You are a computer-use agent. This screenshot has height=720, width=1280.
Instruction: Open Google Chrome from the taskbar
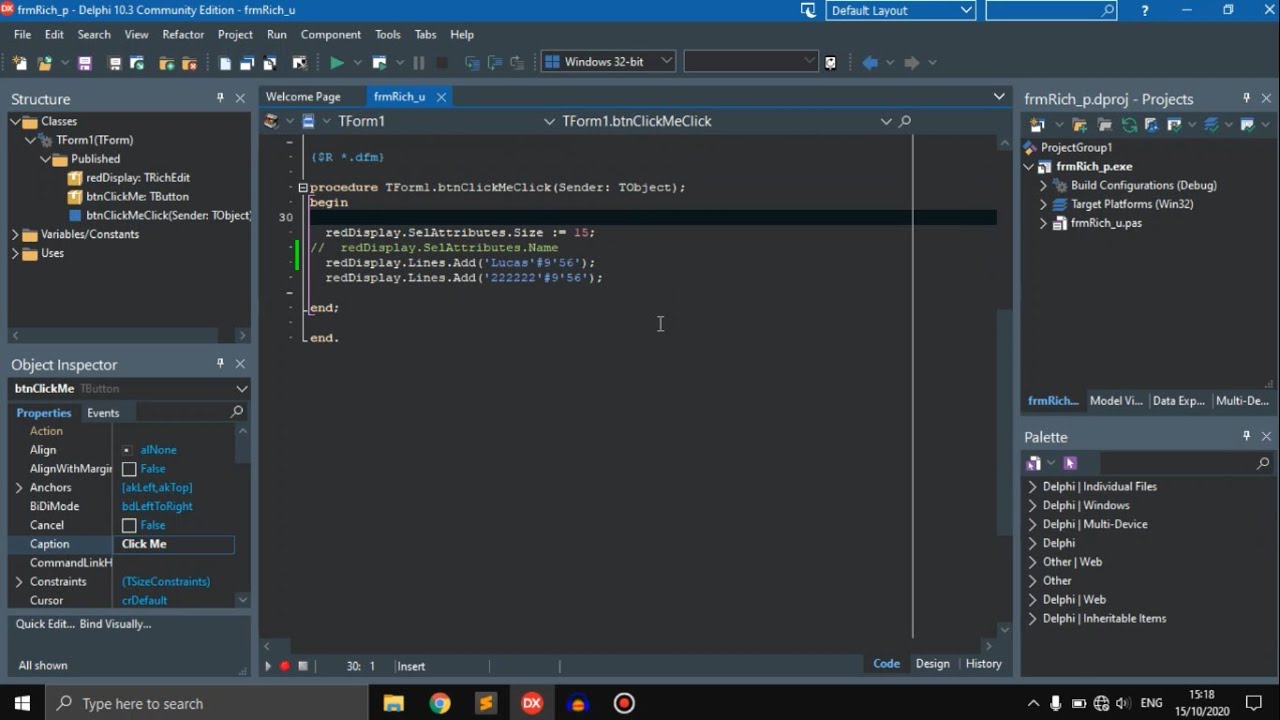click(x=440, y=703)
